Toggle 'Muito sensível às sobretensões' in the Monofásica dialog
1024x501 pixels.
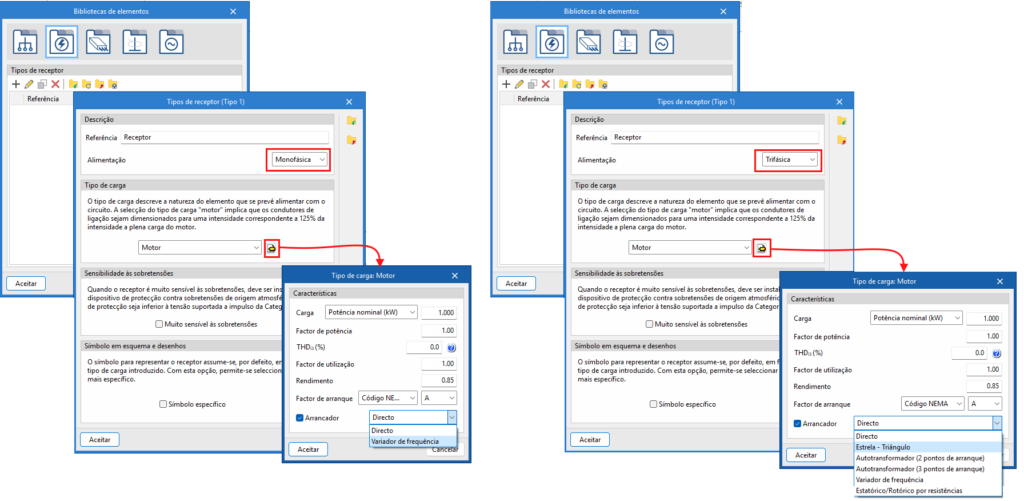pyautogui.click(x=159, y=323)
